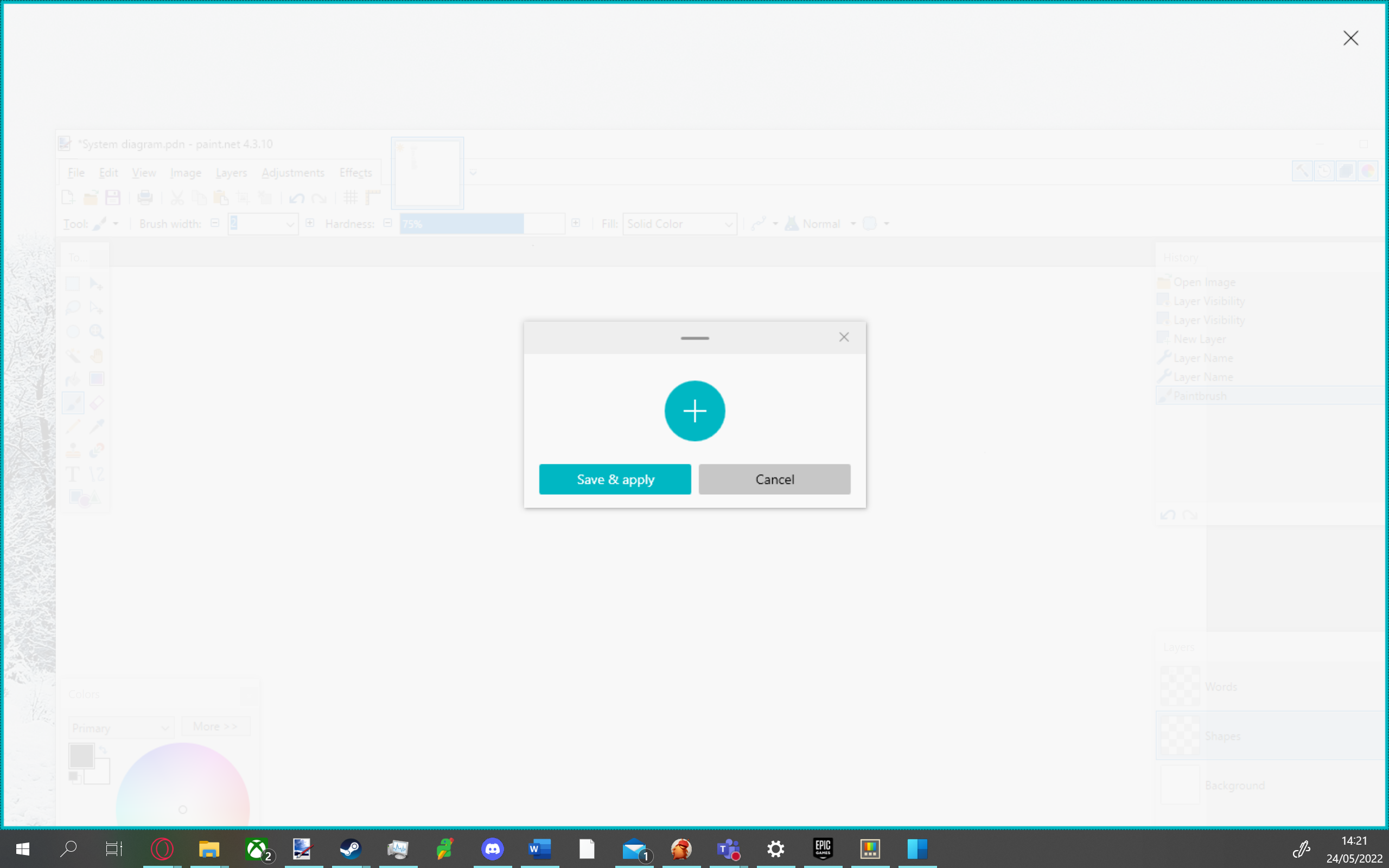Switch to Word from the taskbar
This screenshot has width=1389, height=868.
pos(539,848)
